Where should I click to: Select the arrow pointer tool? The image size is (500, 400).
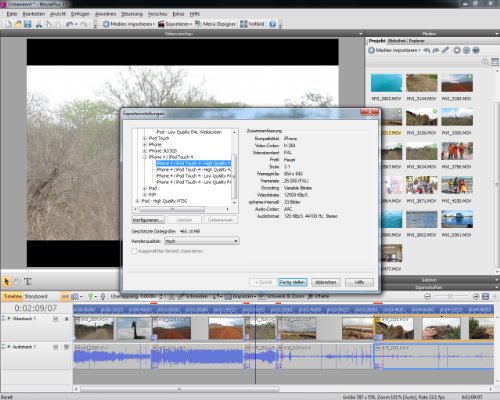point(7,282)
